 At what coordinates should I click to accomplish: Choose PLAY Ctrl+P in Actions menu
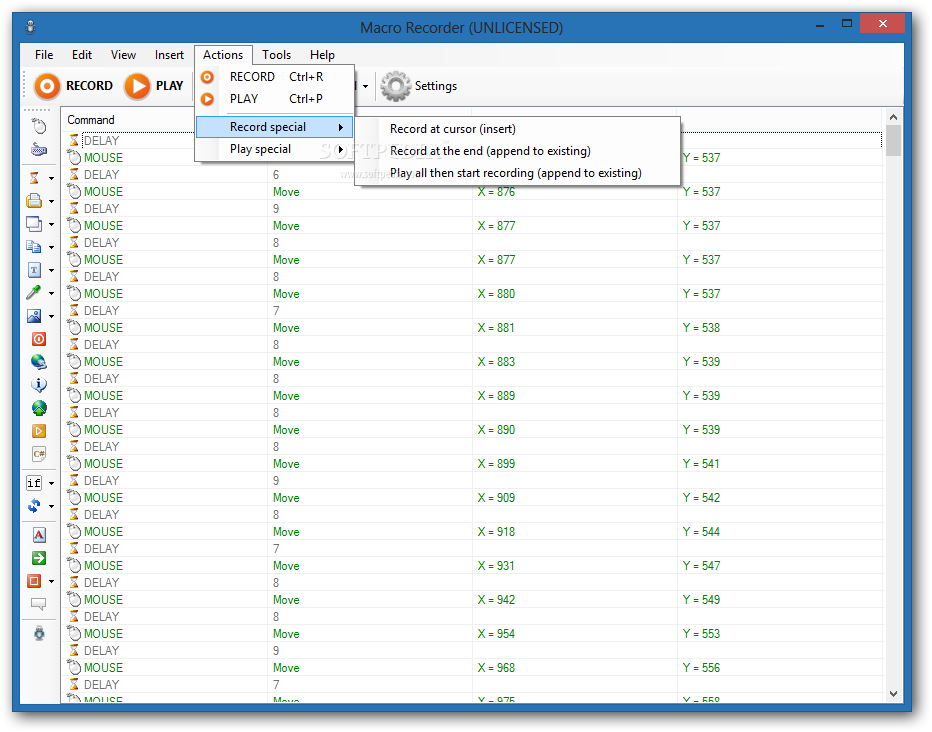click(275, 99)
